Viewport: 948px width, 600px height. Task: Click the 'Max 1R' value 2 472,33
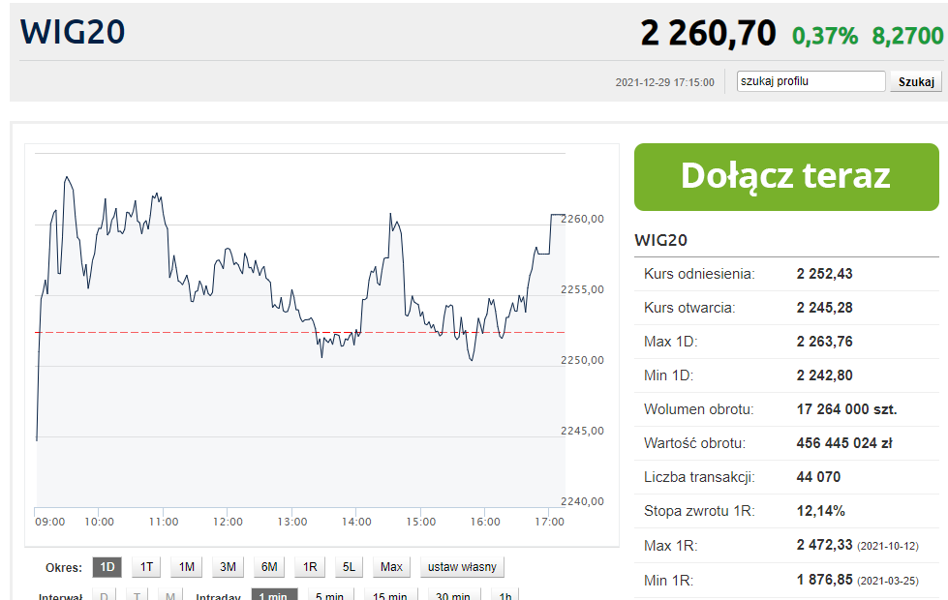824,545
